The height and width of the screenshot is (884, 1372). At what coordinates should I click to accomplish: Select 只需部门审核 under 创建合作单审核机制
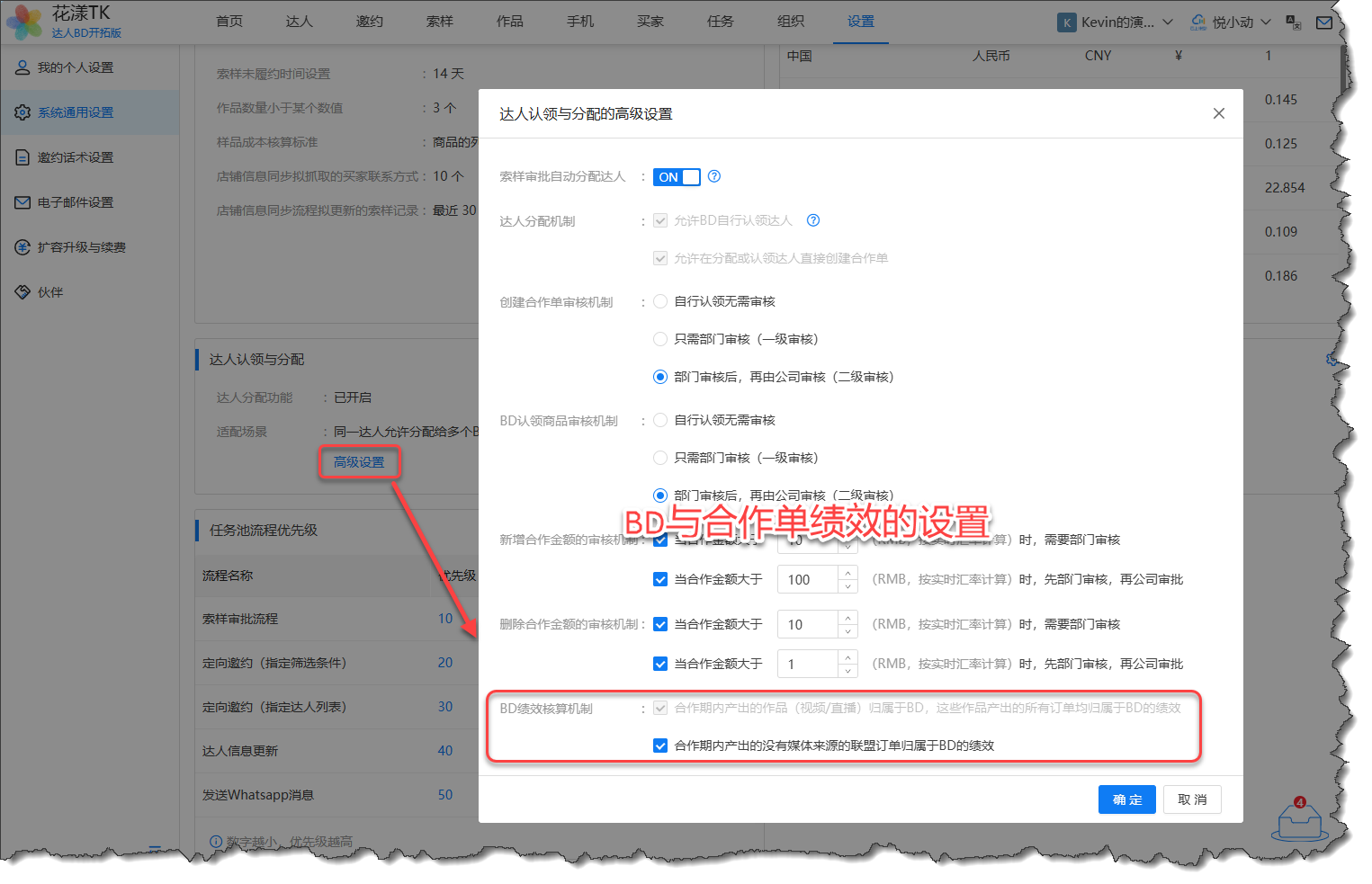(x=660, y=339)
